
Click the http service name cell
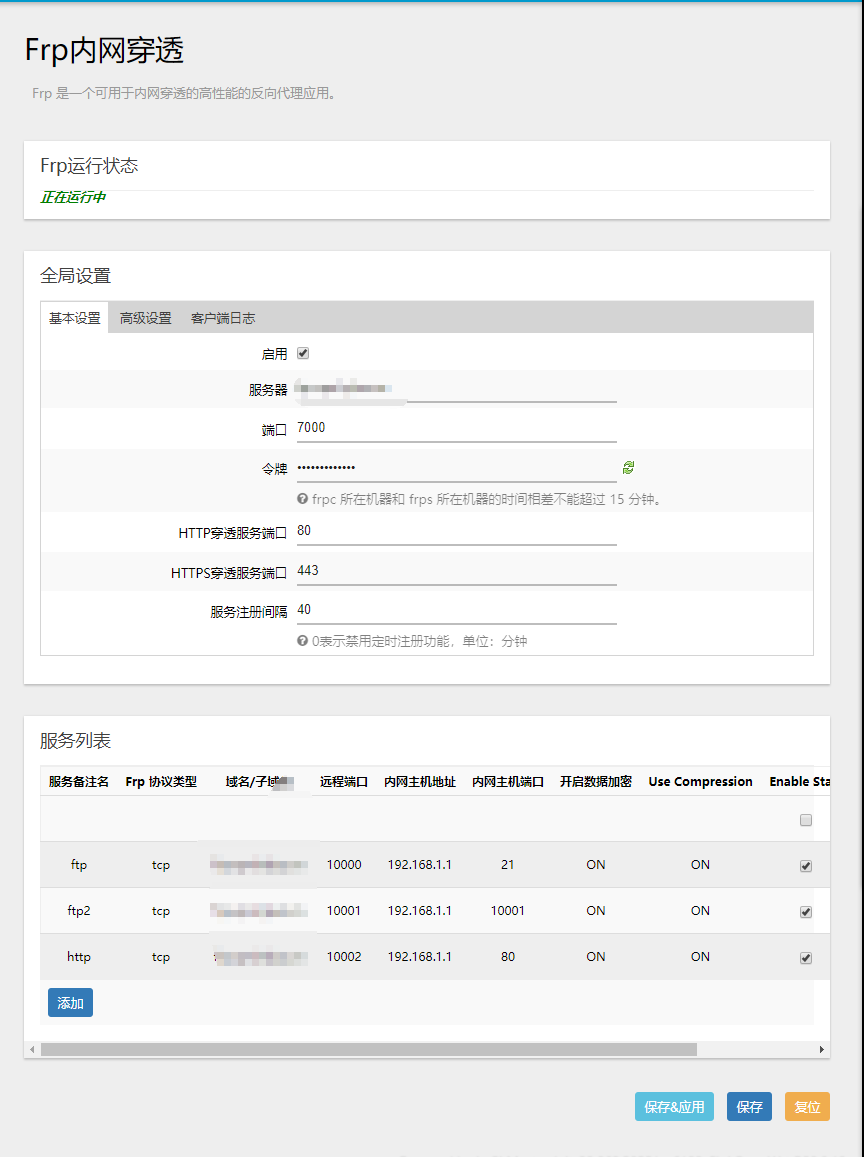[x=79, y=956]
